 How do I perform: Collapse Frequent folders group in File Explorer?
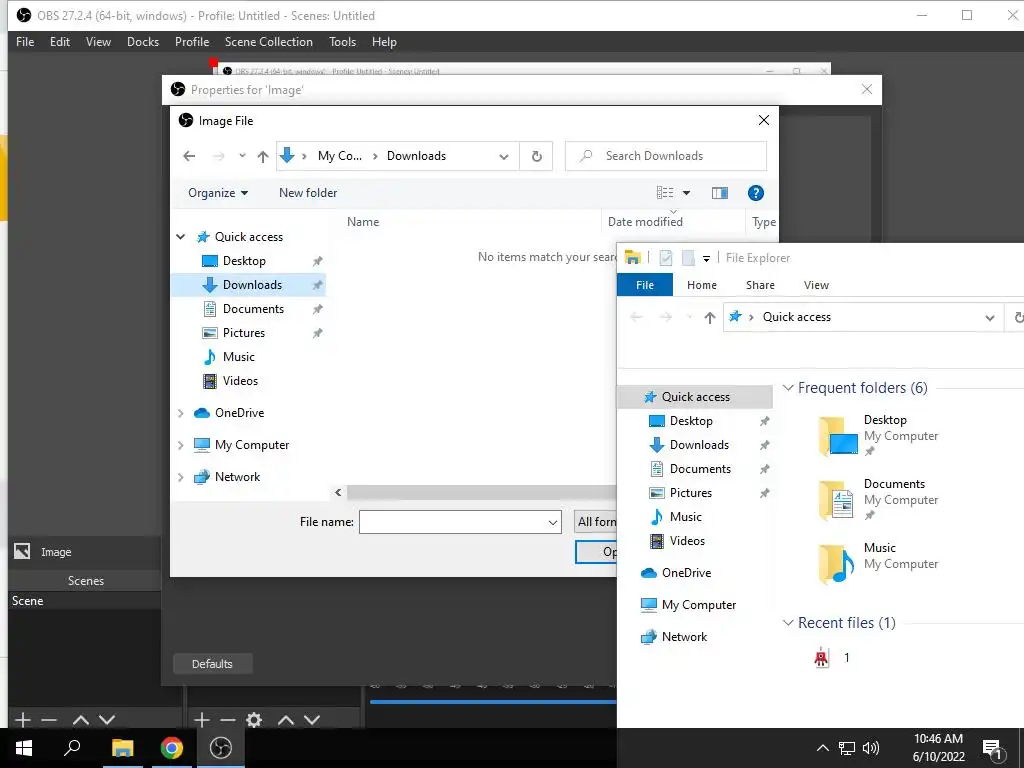pos(788,388)
